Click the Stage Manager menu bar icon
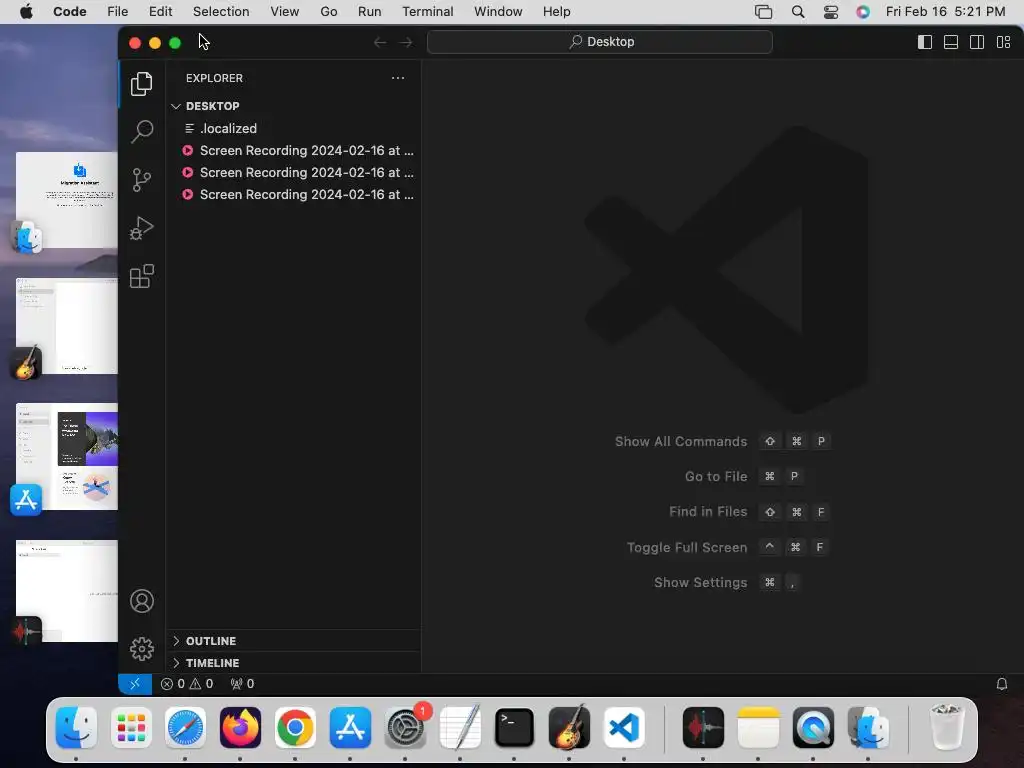Viewport: 1024px width, 768px height. (763, 12)
